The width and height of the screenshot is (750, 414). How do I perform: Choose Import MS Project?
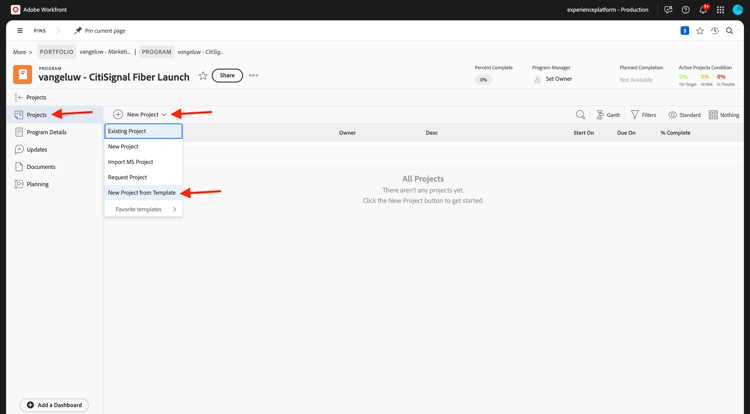point(143,162)
